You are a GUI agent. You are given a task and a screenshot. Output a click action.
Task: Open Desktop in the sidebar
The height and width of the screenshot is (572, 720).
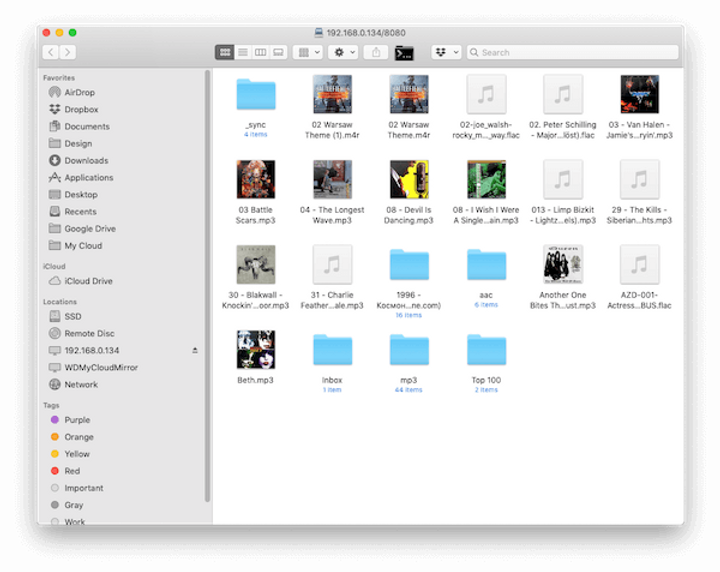(x=73, y=194)
